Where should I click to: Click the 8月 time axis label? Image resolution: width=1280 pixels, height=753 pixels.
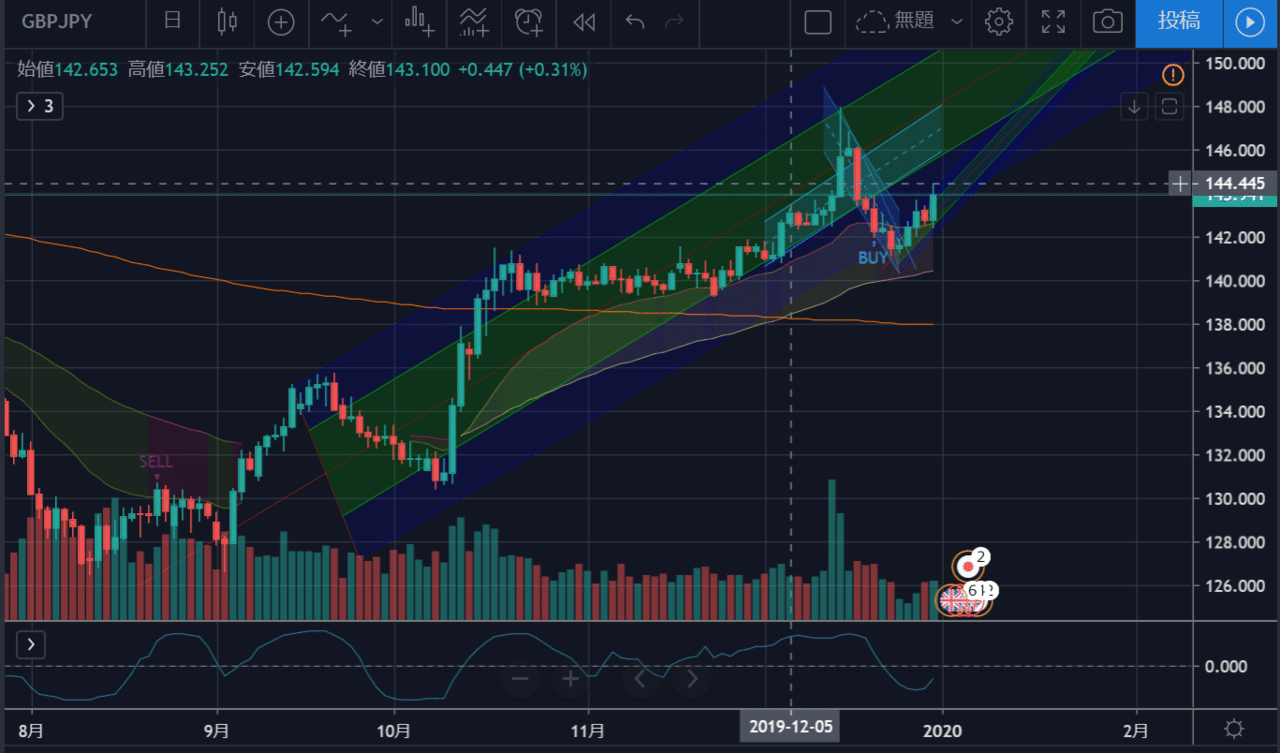click(31, 730)
